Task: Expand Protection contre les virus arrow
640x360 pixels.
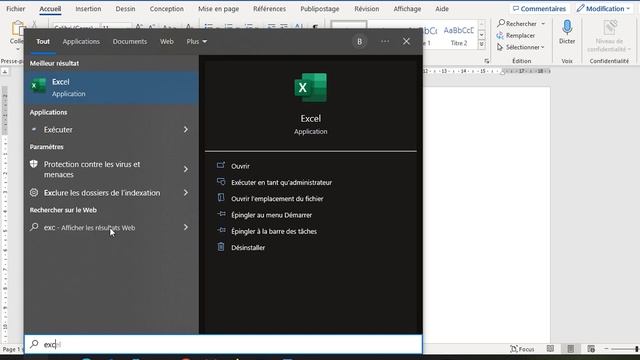Action: [x=186, y=169]
